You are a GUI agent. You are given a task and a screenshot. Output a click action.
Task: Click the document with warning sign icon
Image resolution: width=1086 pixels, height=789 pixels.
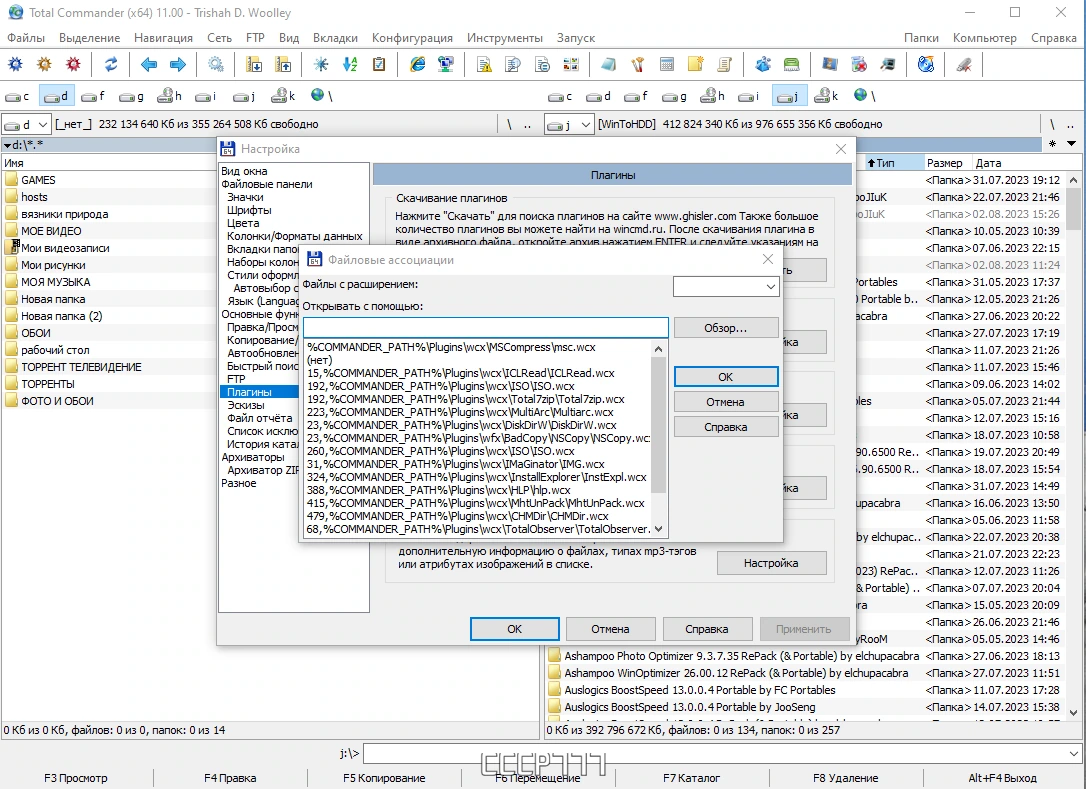coord(484,64)
